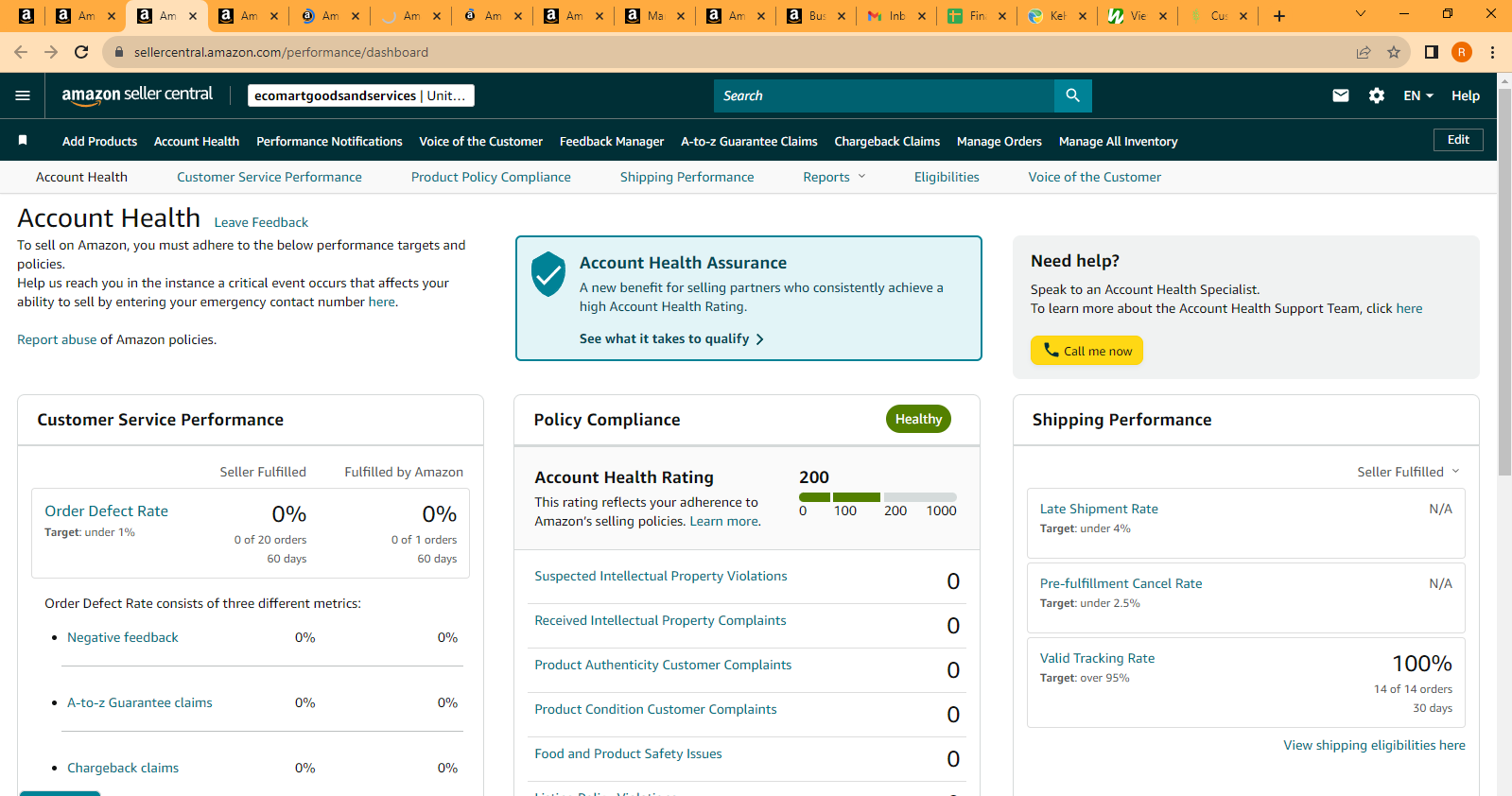Screen dimensions: 1512x796
Task: Open Late Shipment Rate link
Action: click(1099, 509)
